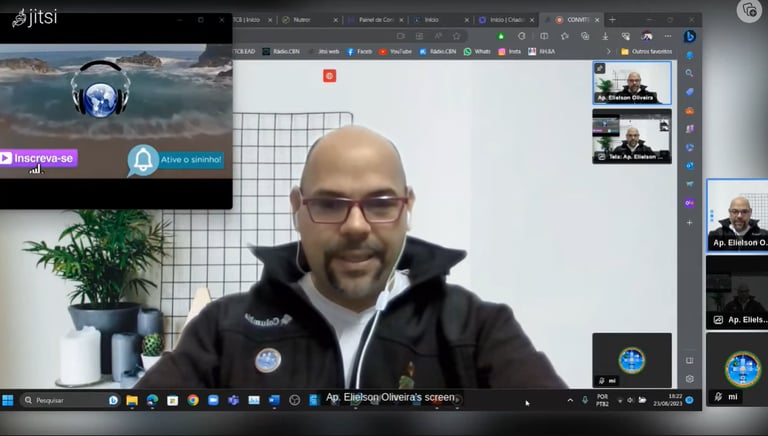
Task: Open the WhatsApp bookmark
Action: click(477, 51)
